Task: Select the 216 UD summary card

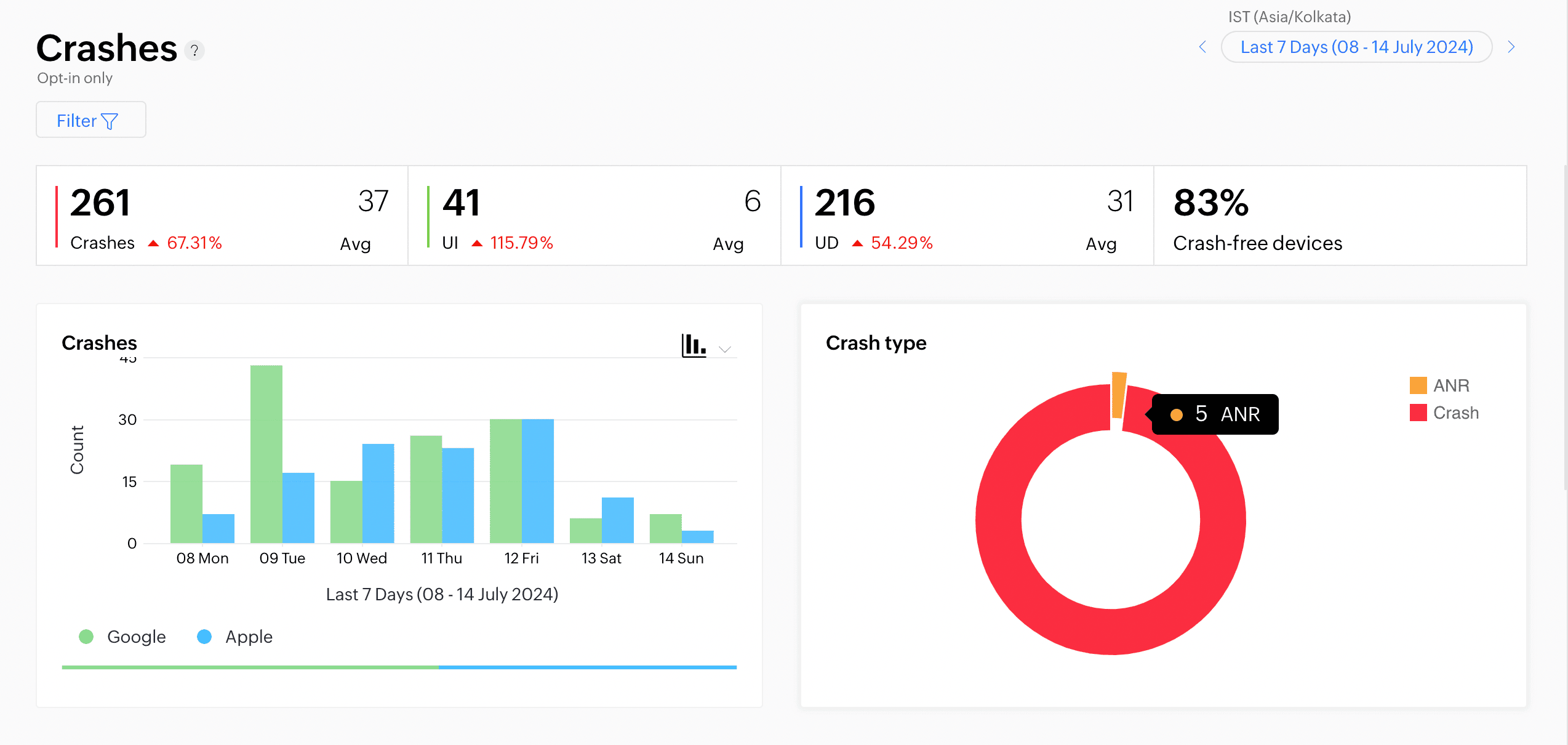Action: click(966, 215)
